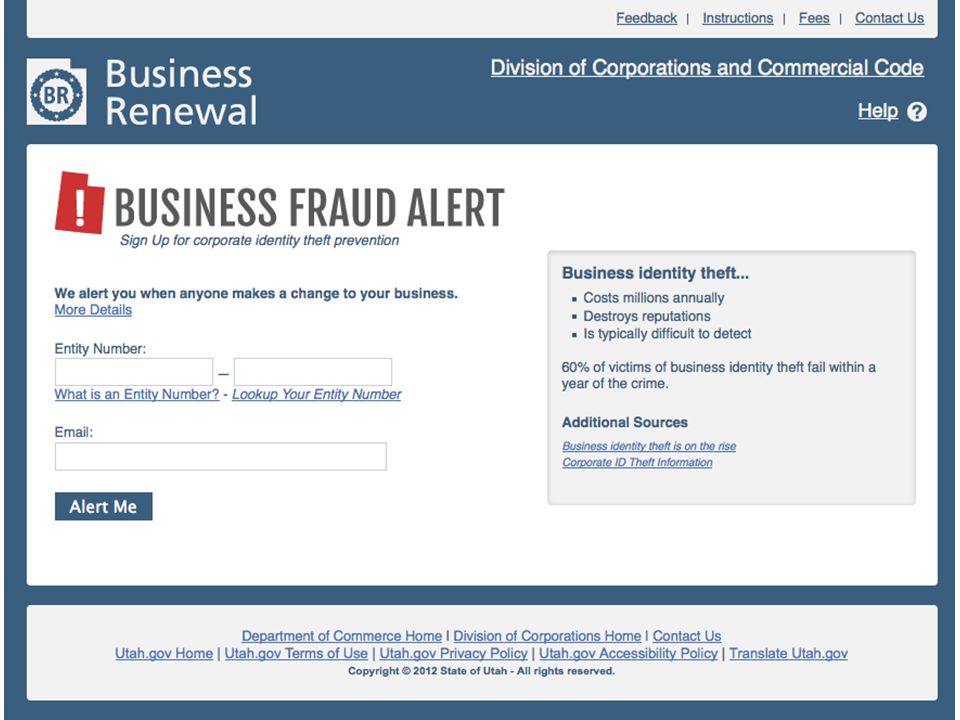Submit with the Alert Me button

click(x=103, y=506)
